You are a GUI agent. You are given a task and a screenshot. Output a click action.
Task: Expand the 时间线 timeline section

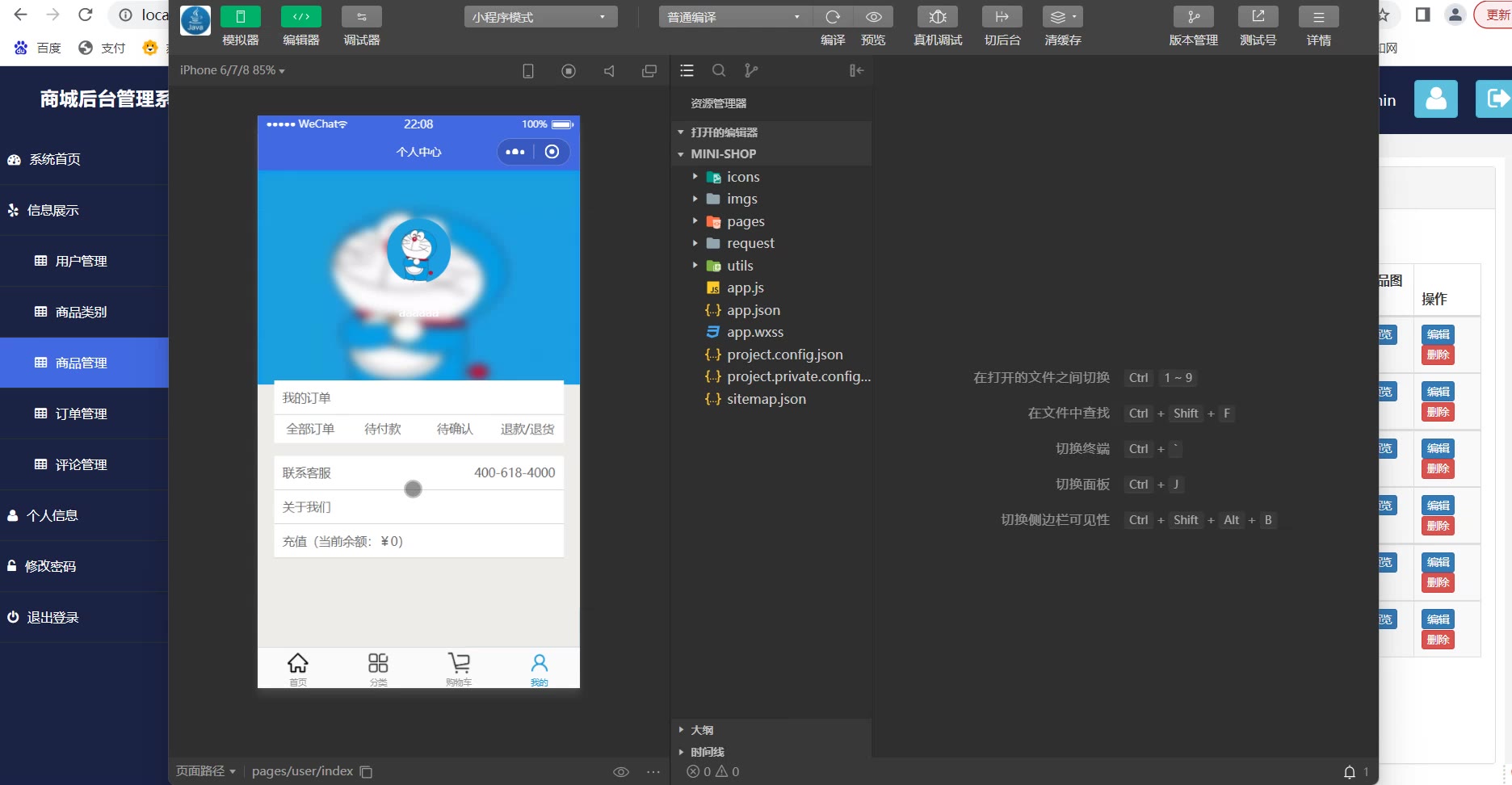point(771,752)
